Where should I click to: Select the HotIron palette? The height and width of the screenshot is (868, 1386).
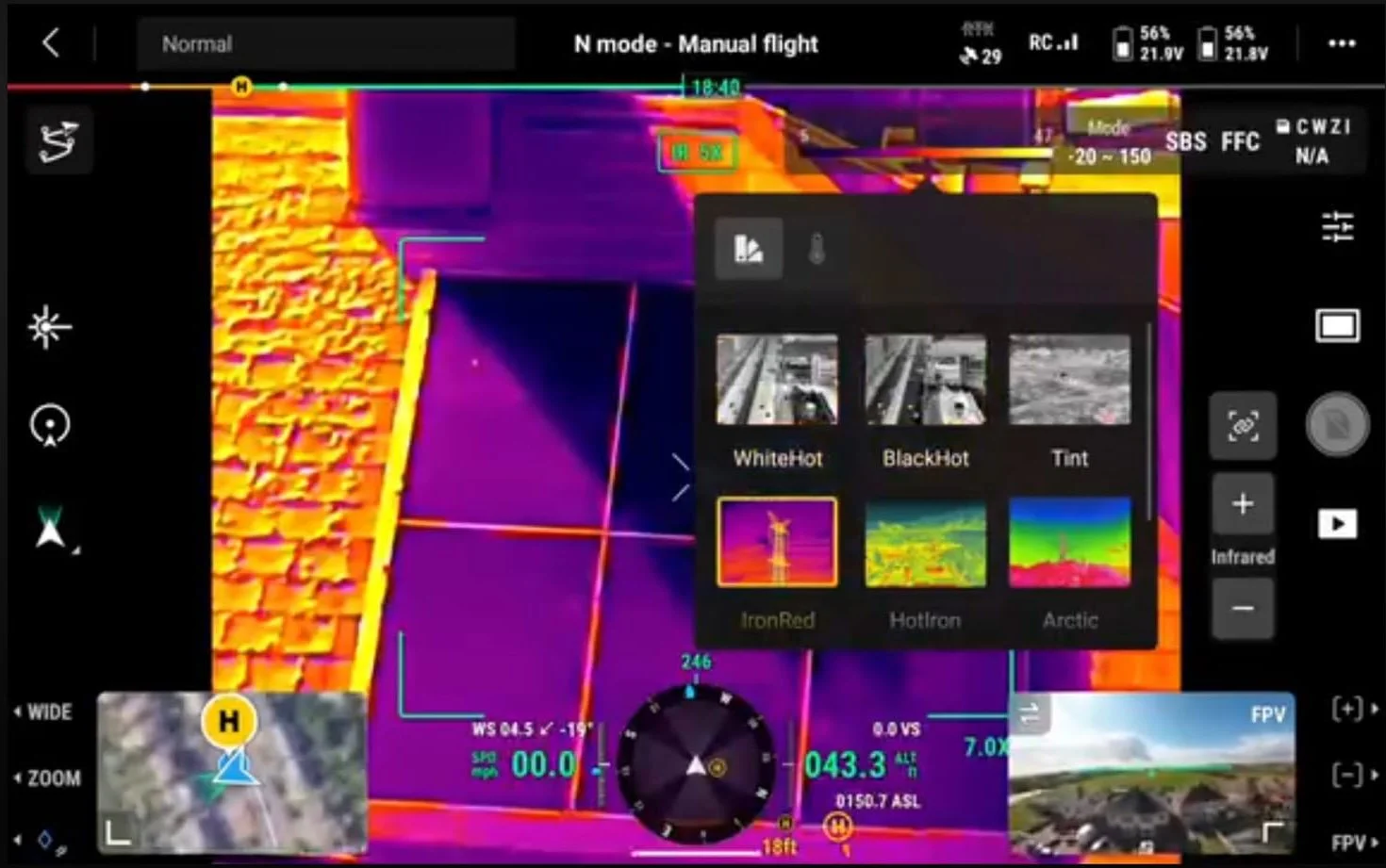pyautogui.click(x=925, y=564)
